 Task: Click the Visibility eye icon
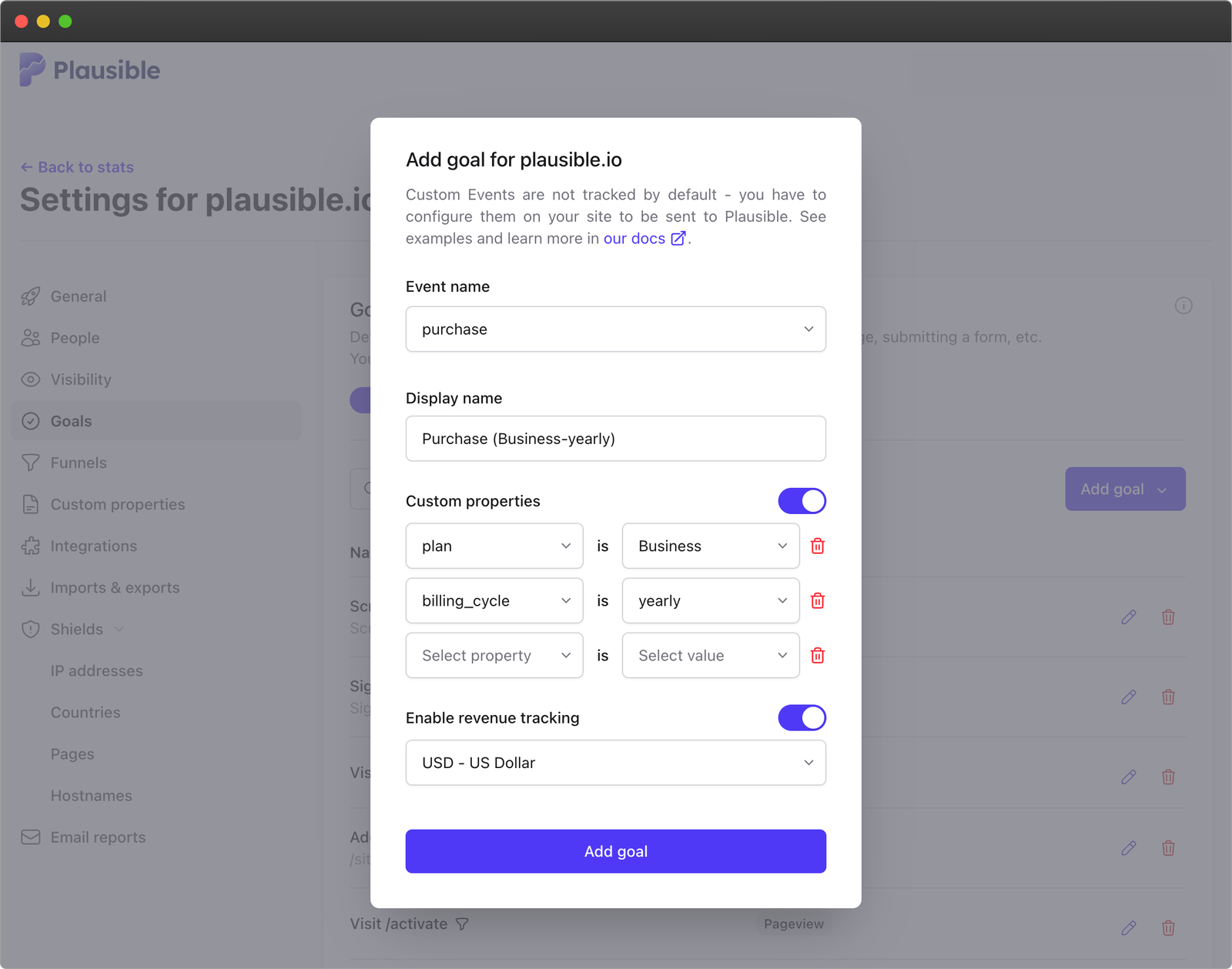30,379
